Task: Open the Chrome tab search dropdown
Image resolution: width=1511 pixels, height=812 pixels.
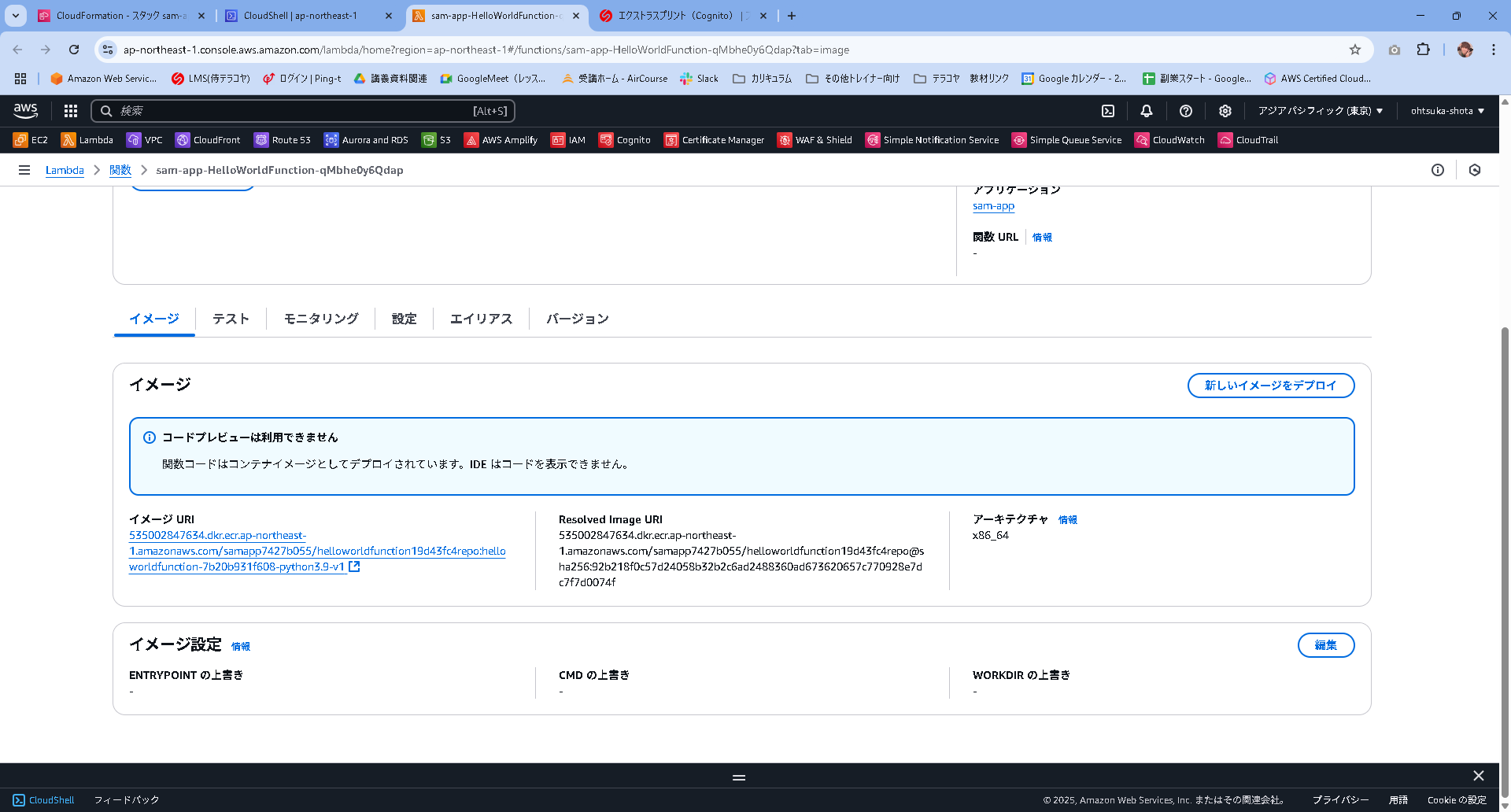Action: tap(16, 16)
